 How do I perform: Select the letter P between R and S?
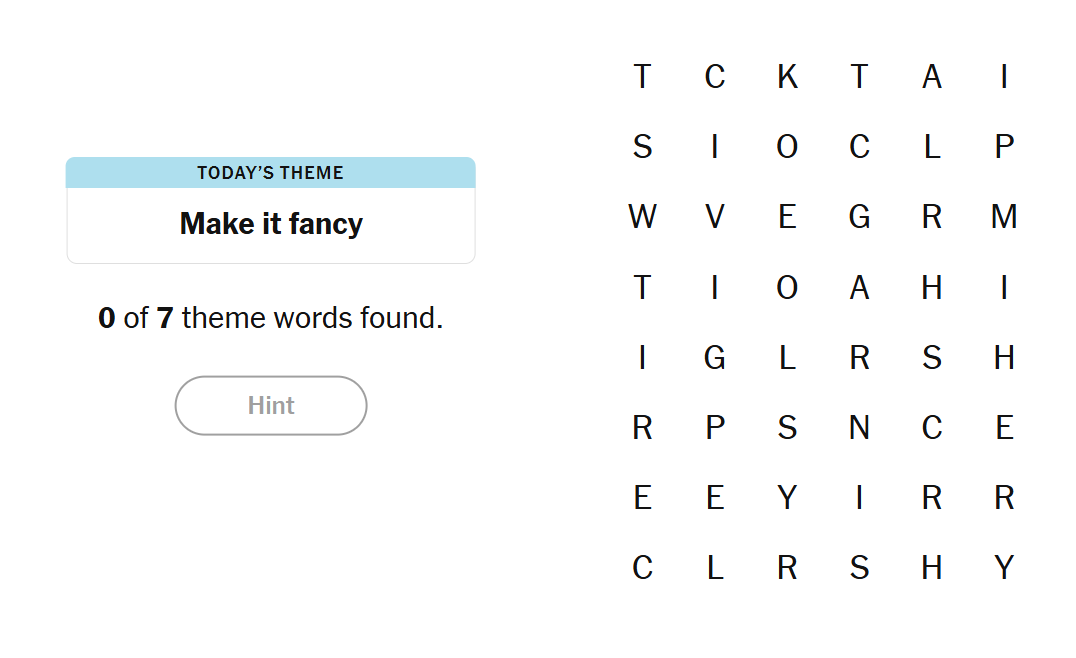point(714,428)
